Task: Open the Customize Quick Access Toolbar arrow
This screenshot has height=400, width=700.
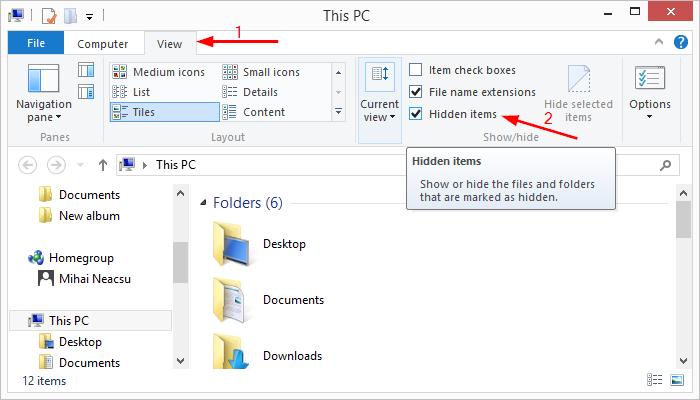Action: point(90,17)
